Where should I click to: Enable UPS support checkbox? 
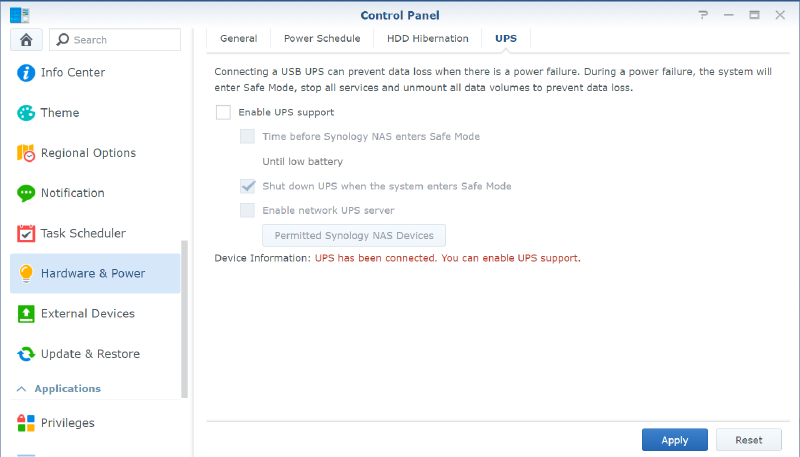[223, 112]
